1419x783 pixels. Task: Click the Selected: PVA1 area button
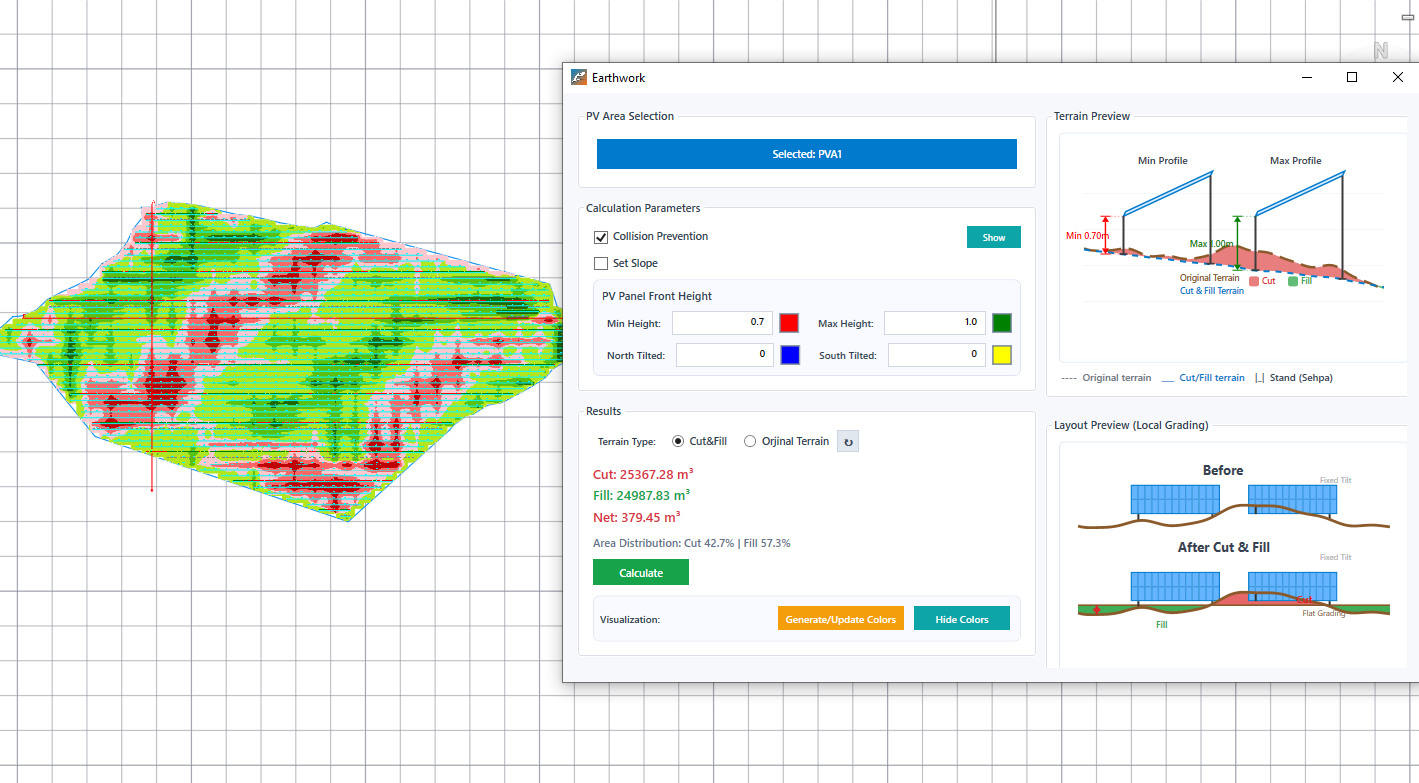[807, 154]
